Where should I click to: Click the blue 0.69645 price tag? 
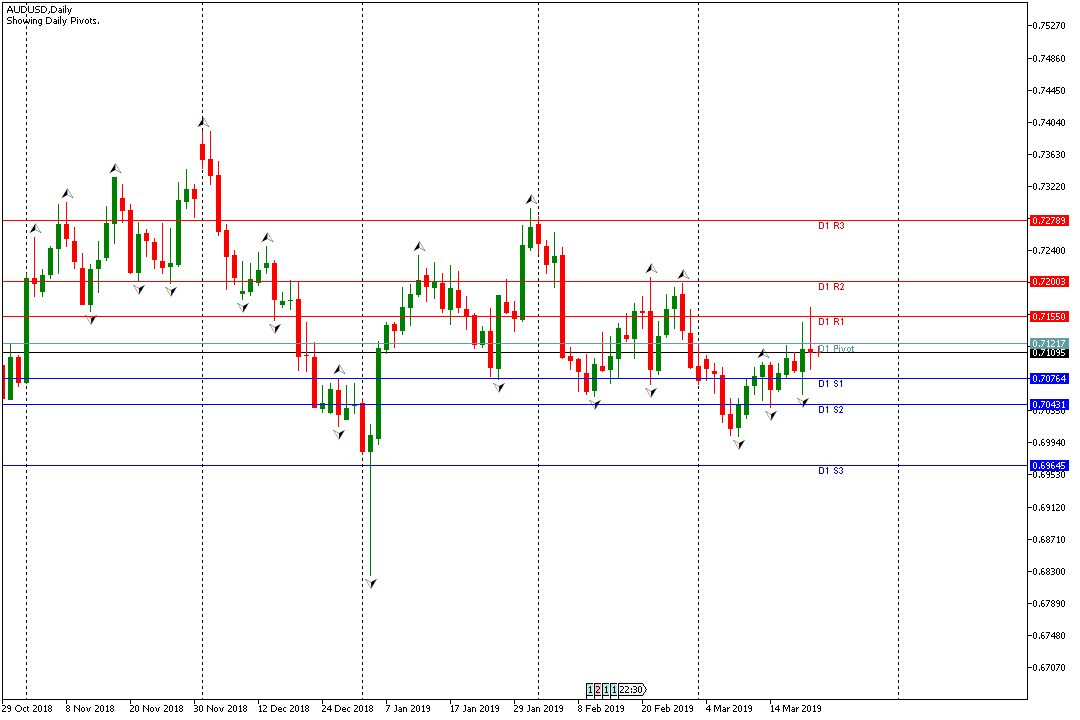point(1049,466)
